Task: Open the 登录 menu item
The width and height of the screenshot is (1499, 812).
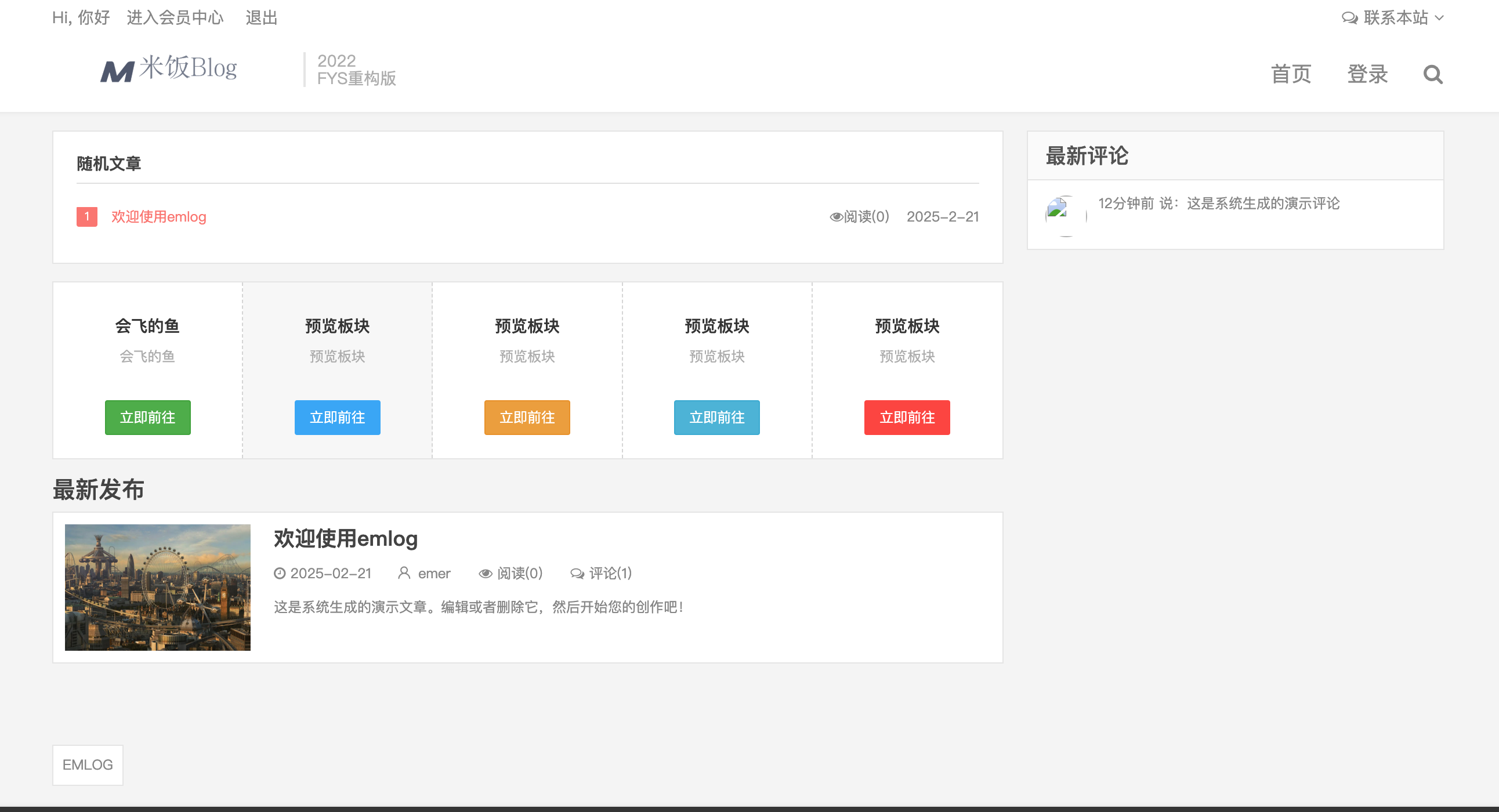Action: tap(1367, 74)
